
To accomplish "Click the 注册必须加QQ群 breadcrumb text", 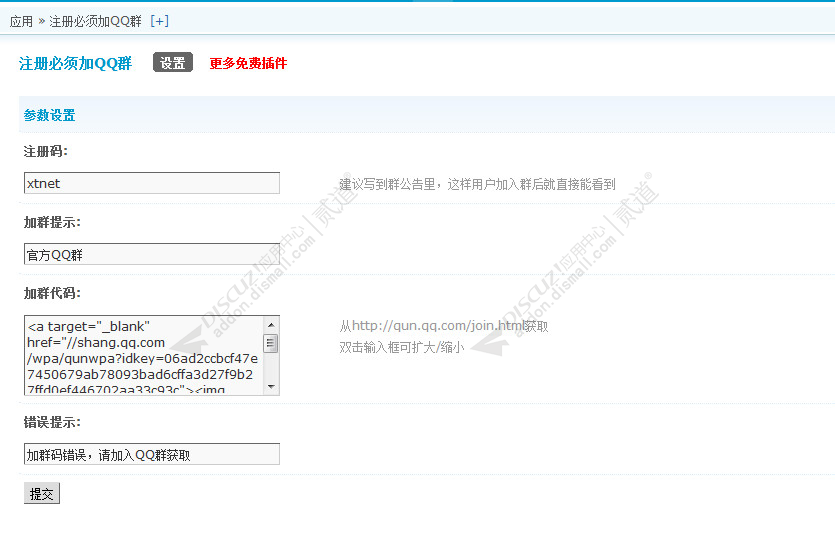I will click(x=95, y=21).
